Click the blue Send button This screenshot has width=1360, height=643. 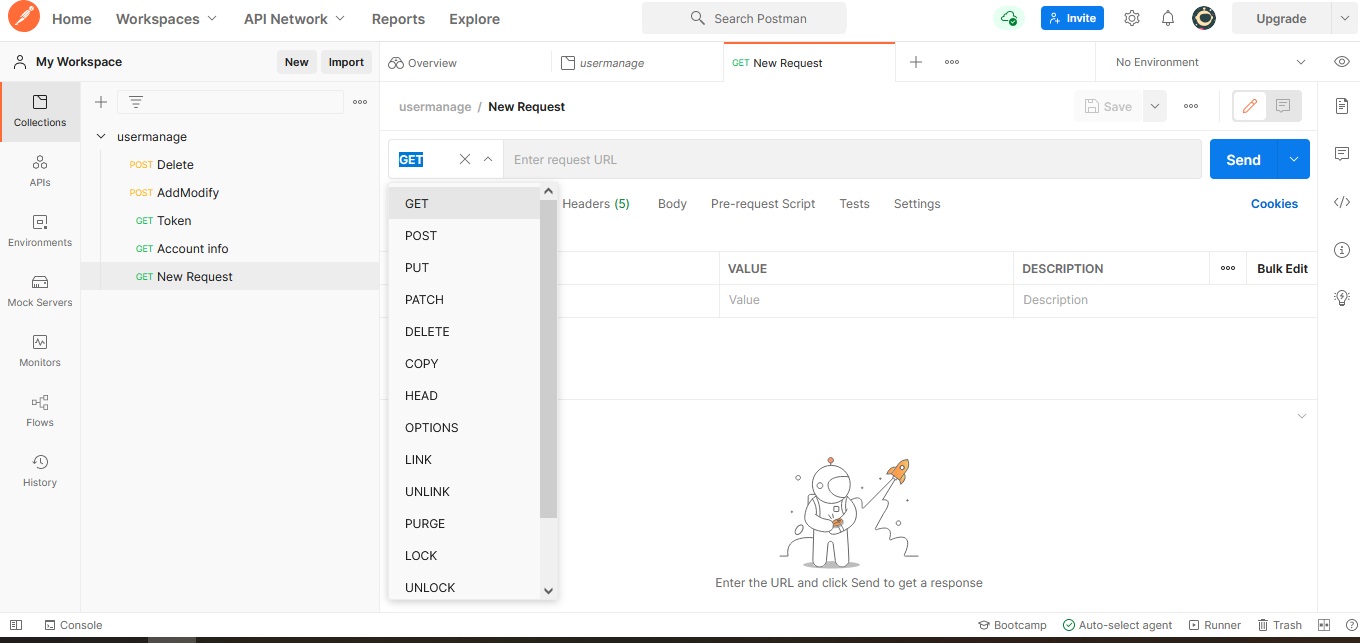pyautogui.click(x=1243, y=159)
